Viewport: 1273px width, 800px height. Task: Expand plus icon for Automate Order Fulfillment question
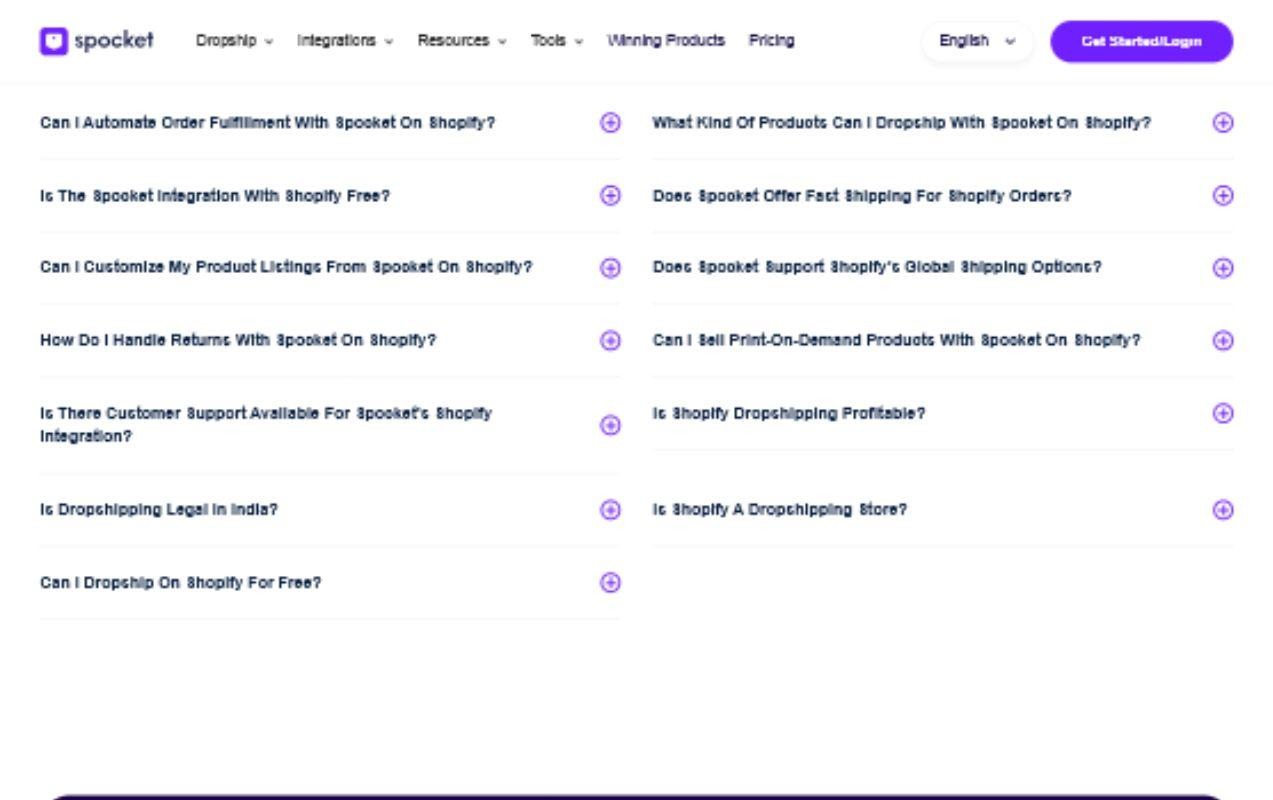[x=610, y=123]
